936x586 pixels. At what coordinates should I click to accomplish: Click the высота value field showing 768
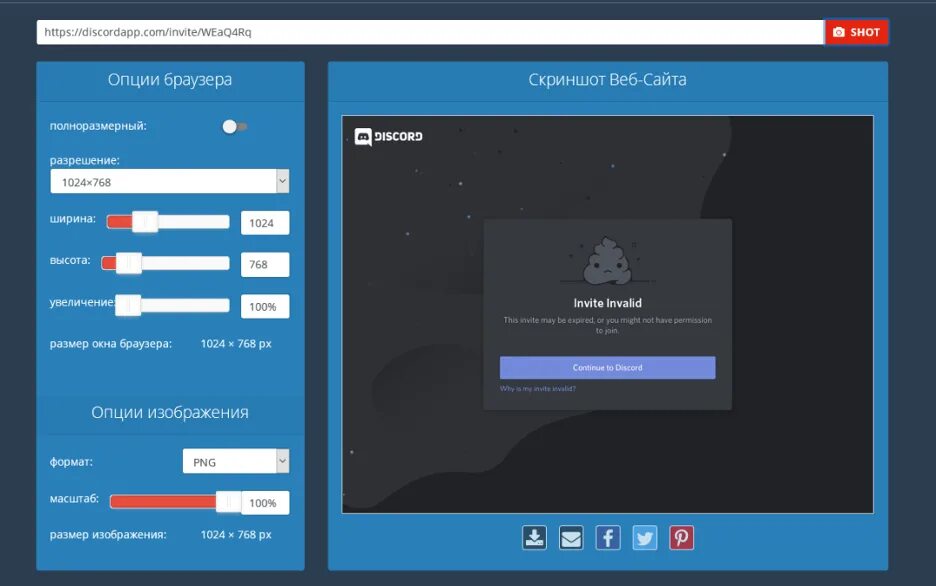265,264
